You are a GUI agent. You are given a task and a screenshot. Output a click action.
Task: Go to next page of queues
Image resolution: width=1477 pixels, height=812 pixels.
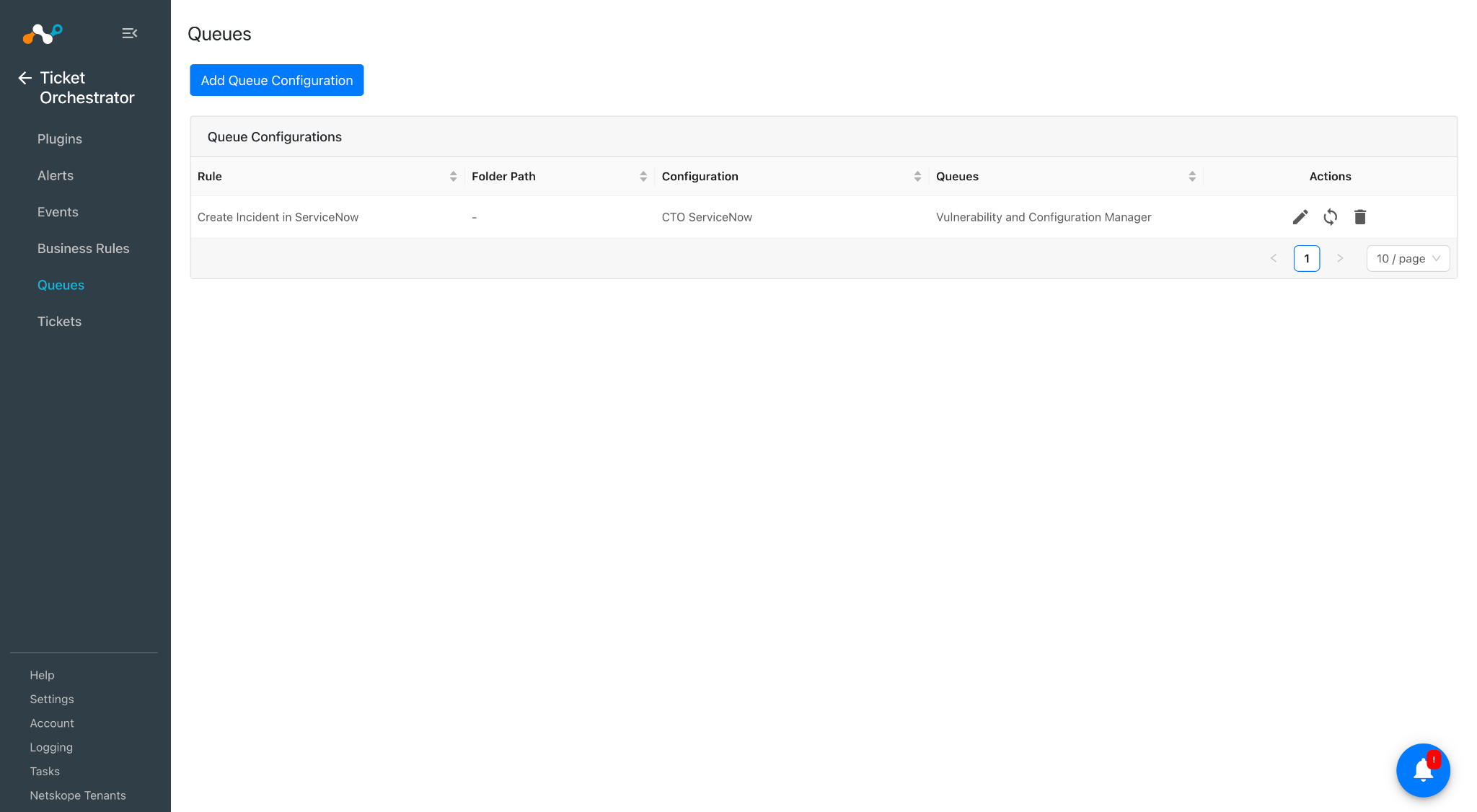(x=1340, y=258)
